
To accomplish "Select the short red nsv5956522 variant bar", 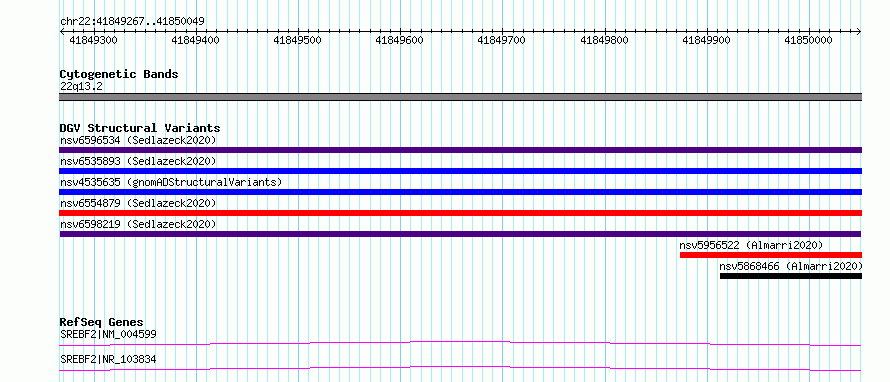I will pos(771,255).
